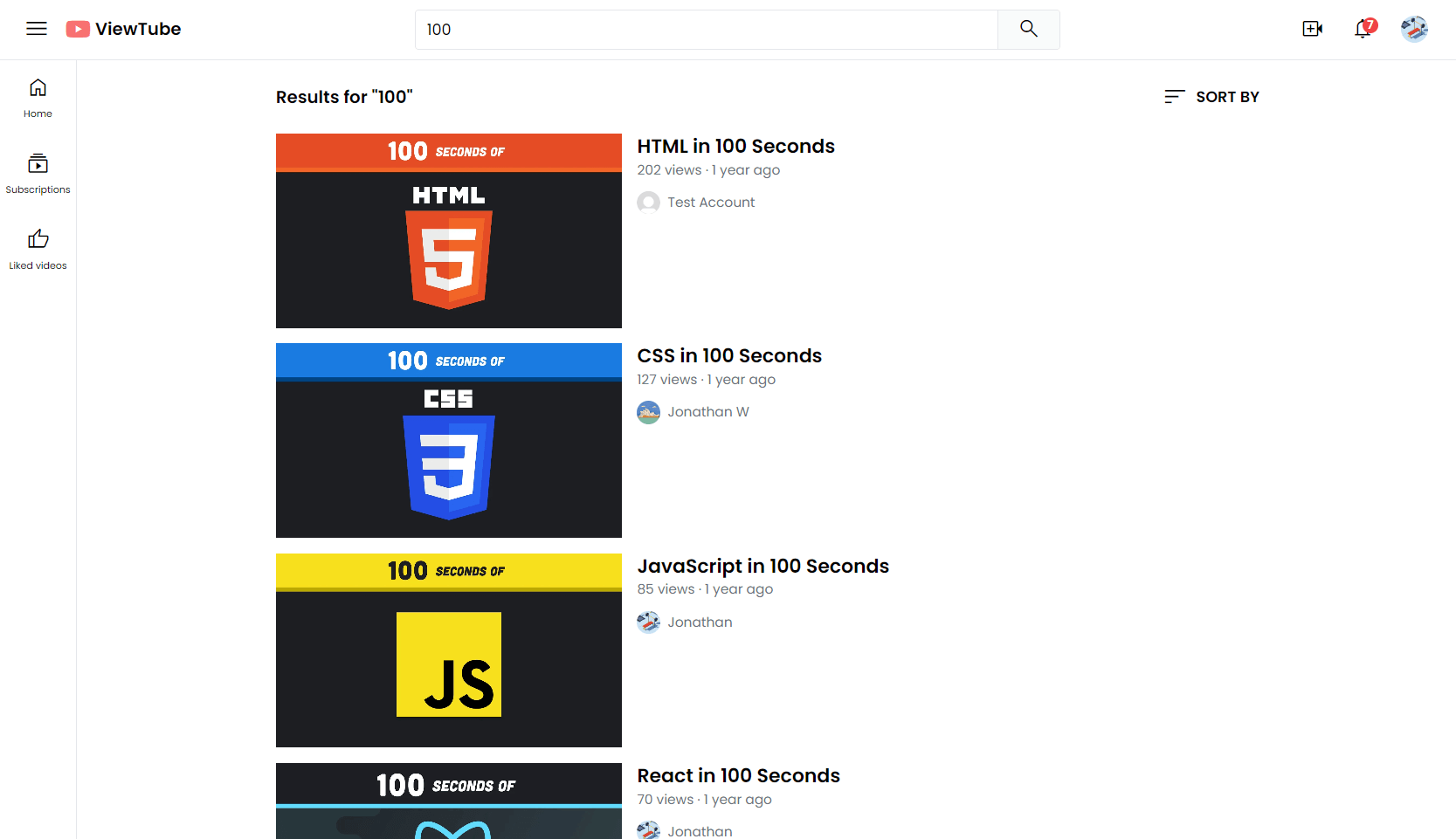This screenshot has width=1456, height=839.
Task: Click the search magnifier button
Action: coord(1029,30)
